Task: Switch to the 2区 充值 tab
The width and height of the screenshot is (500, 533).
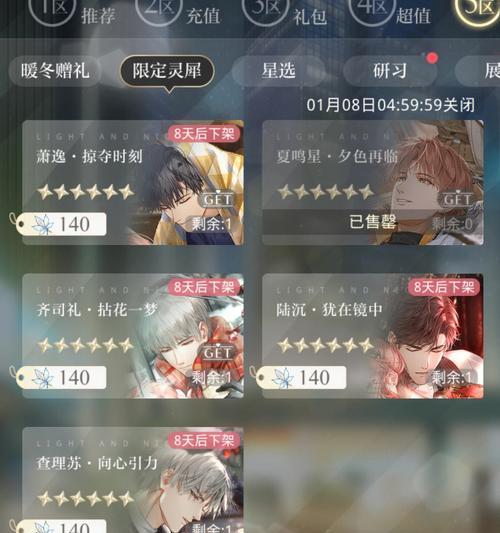Action: tap(178, 12)
